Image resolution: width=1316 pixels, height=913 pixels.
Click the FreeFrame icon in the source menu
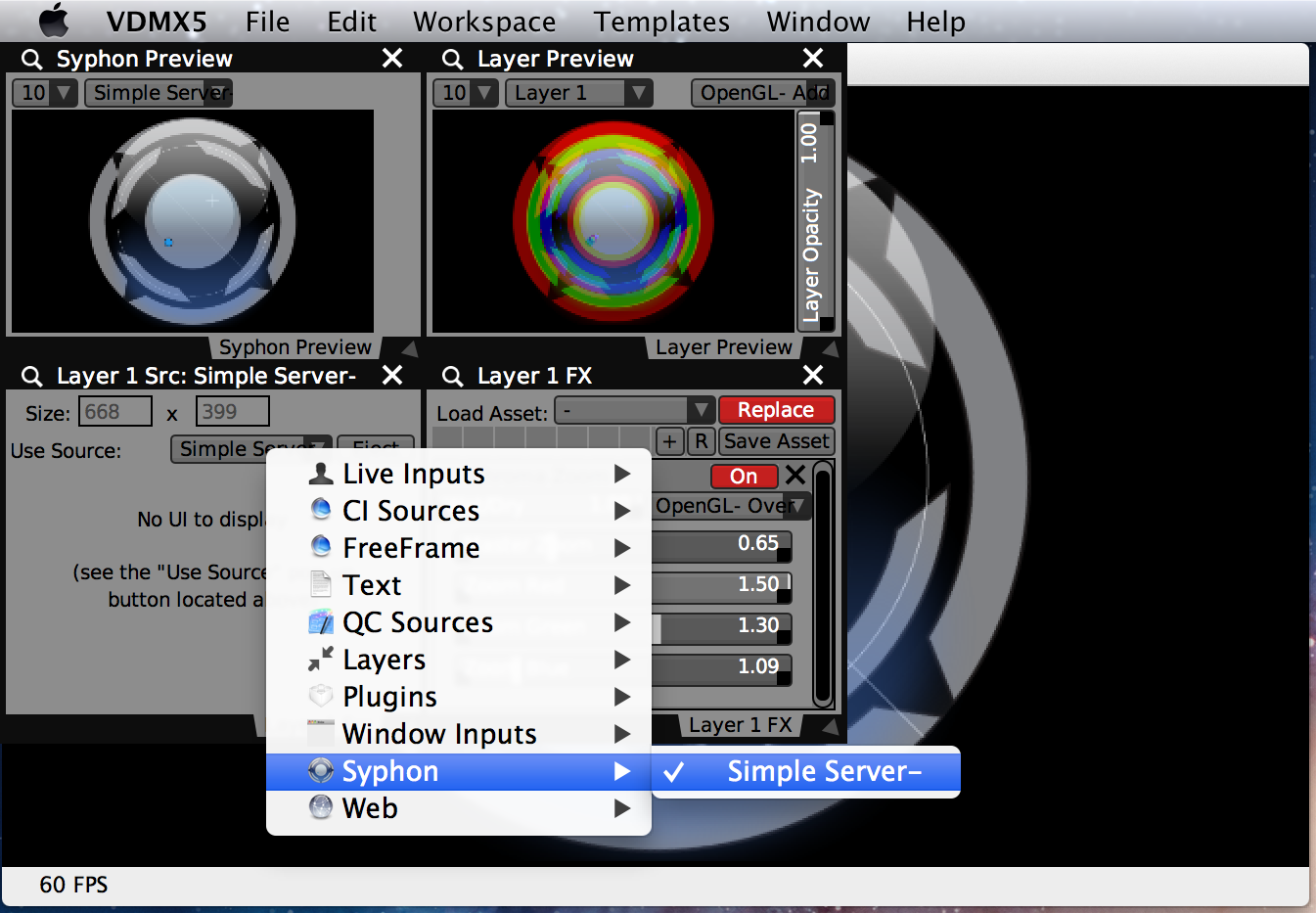tap(320, 548)
